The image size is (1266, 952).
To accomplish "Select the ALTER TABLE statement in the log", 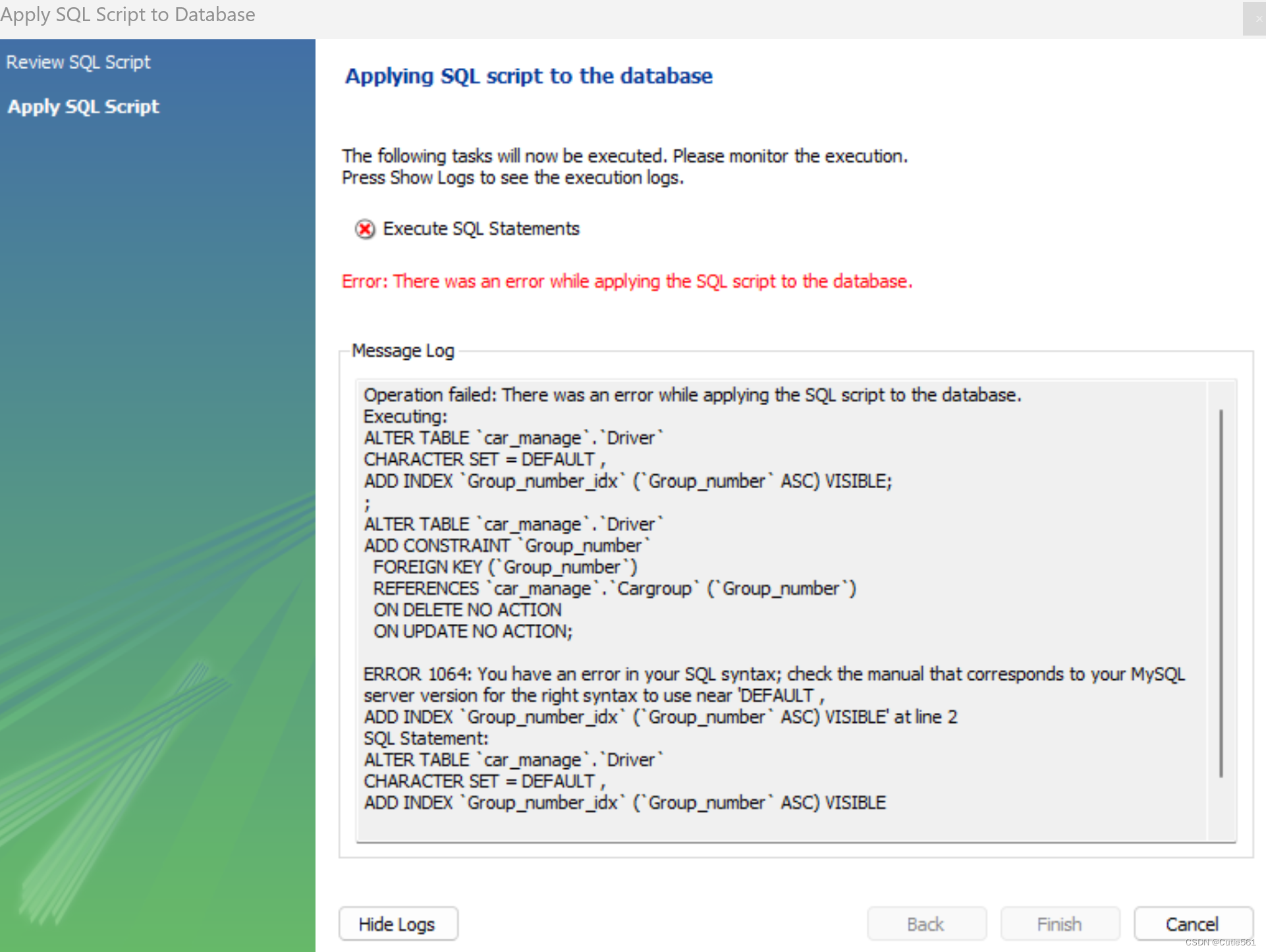I will (x=512, y=437).
